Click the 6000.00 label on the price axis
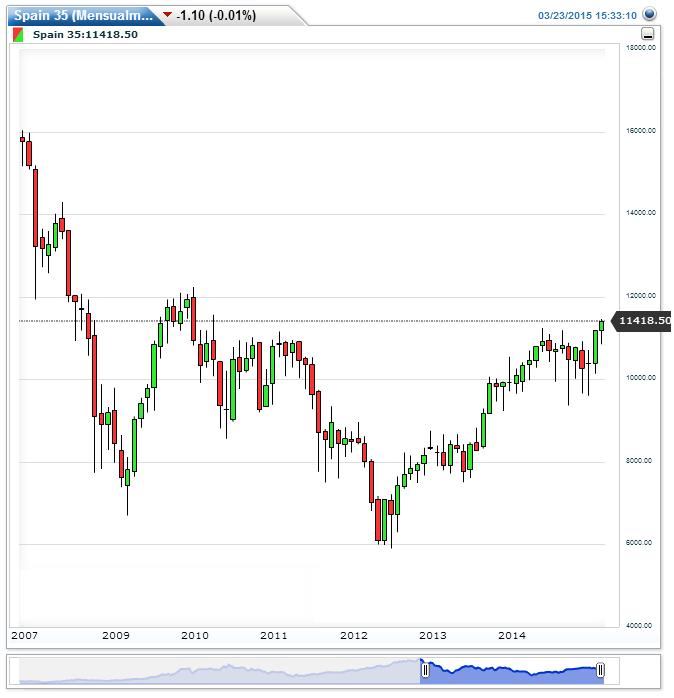Viewport: 674px width, 698px height. (x=639, y=543)
